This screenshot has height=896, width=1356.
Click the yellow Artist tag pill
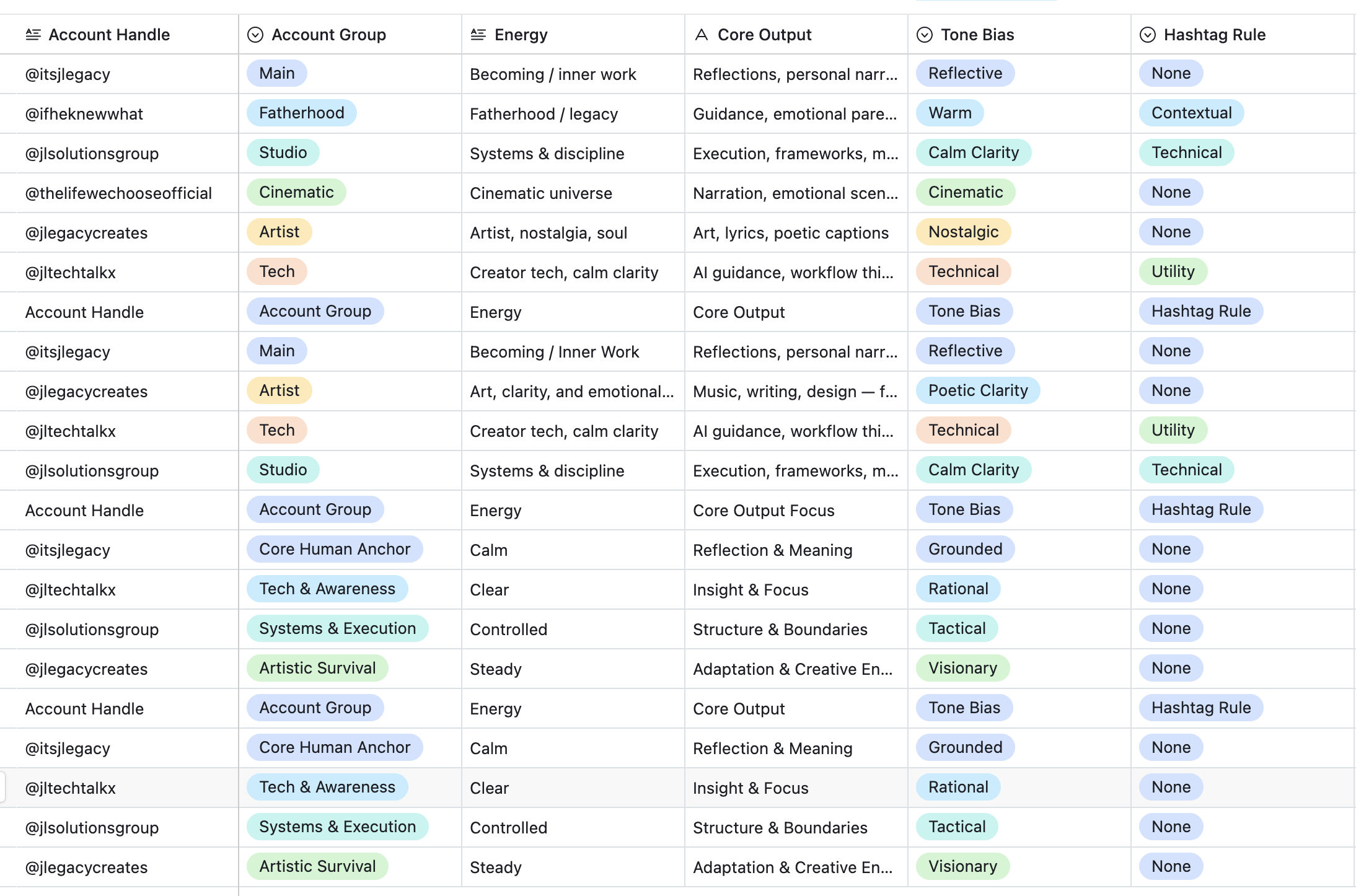click(279, 232)
